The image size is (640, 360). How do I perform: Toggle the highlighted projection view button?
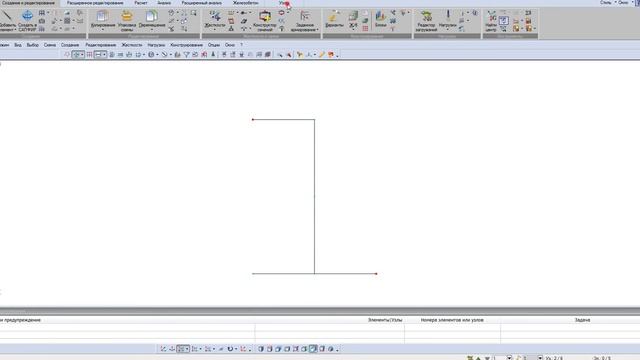coord(313,349)
